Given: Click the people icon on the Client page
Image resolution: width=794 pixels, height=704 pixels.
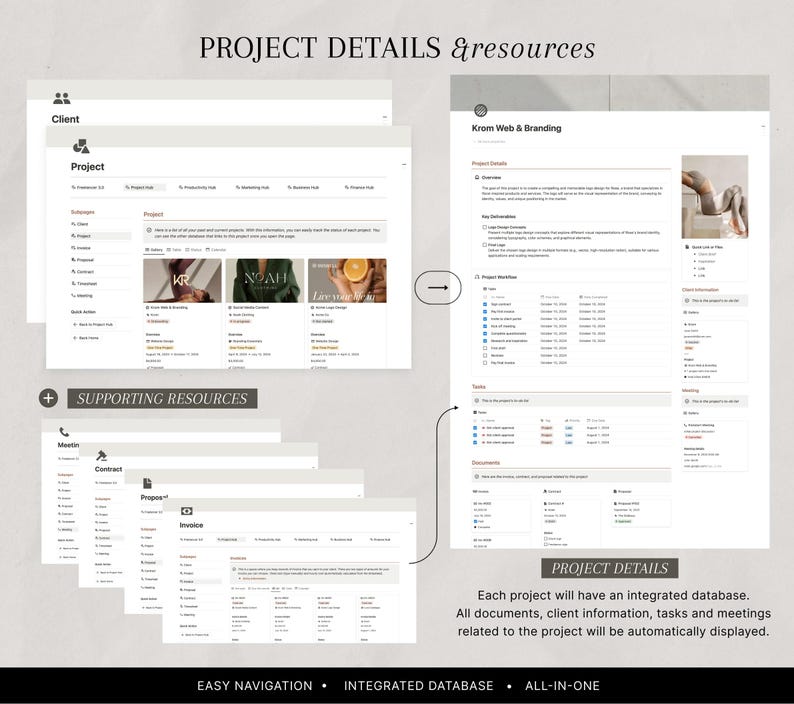Looking at the screenshot, I should (62, 98).
